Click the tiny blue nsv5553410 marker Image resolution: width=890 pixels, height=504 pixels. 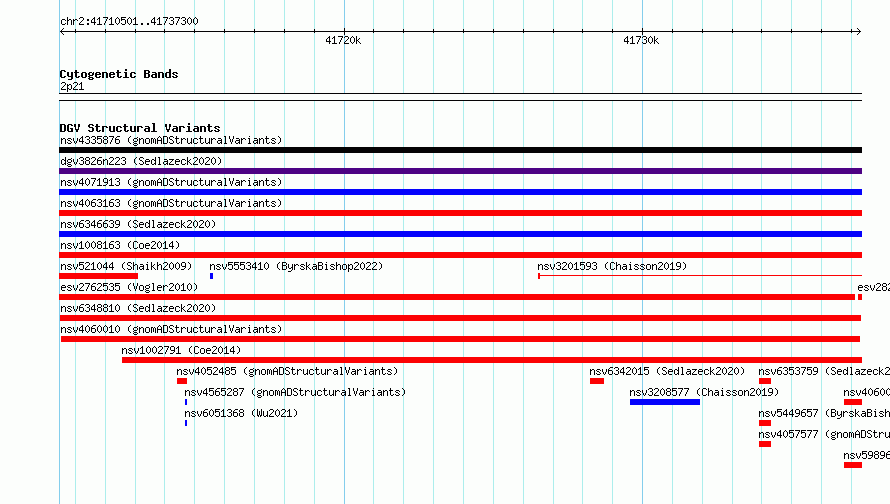211,276
